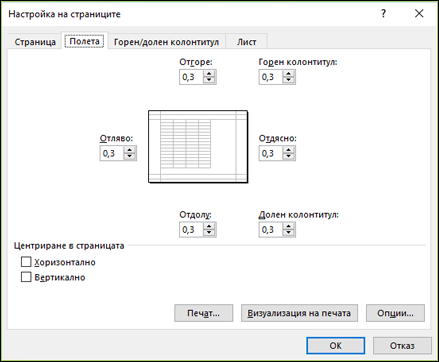439x362 pixels.
Task: Open Визуализация на печата preview
Action: point(299,313)
